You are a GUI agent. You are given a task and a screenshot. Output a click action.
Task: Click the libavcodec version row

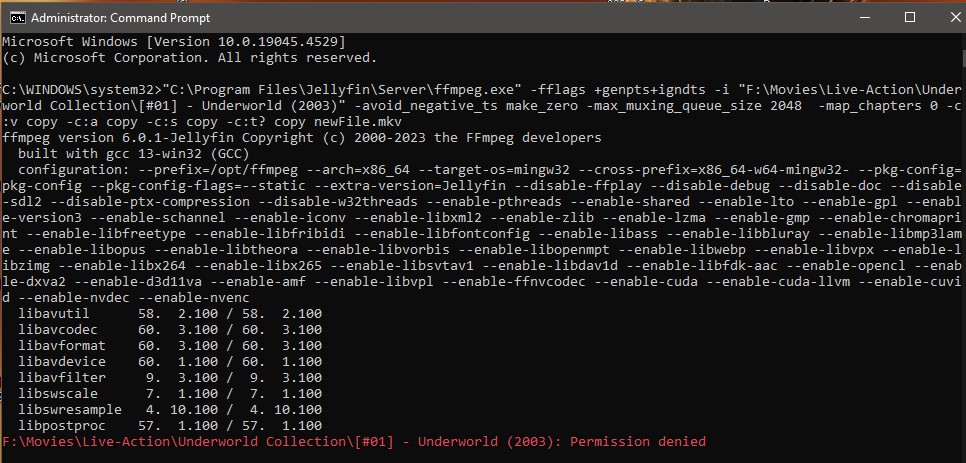point(170,329)
